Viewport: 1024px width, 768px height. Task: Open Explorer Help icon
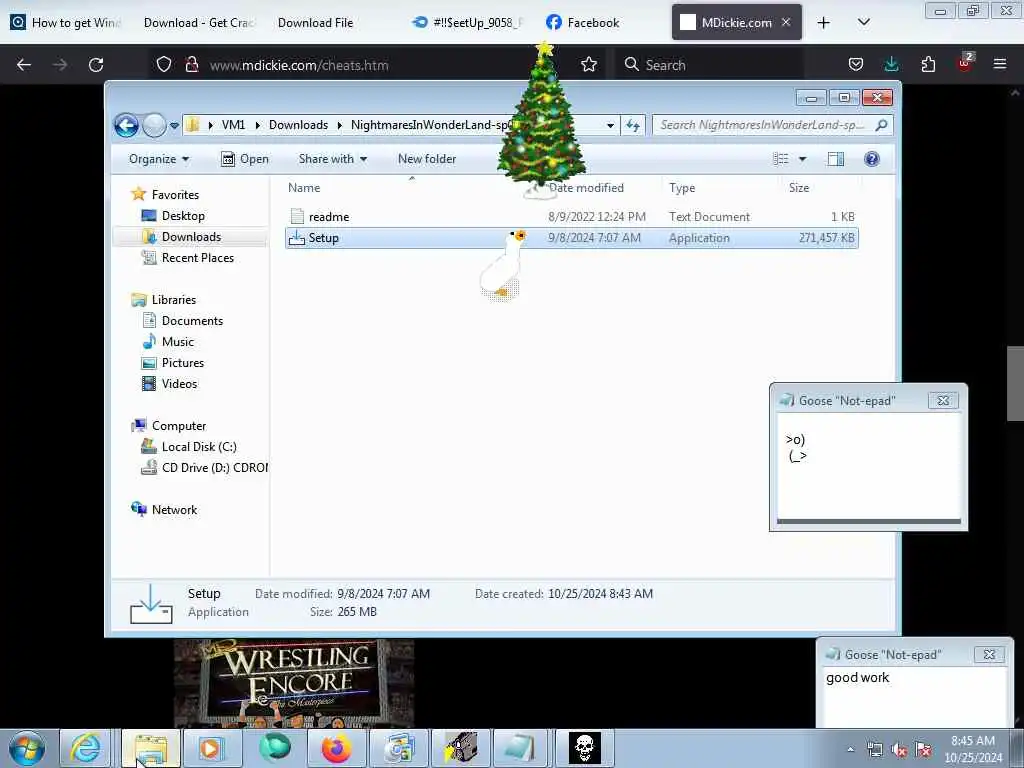871,159
